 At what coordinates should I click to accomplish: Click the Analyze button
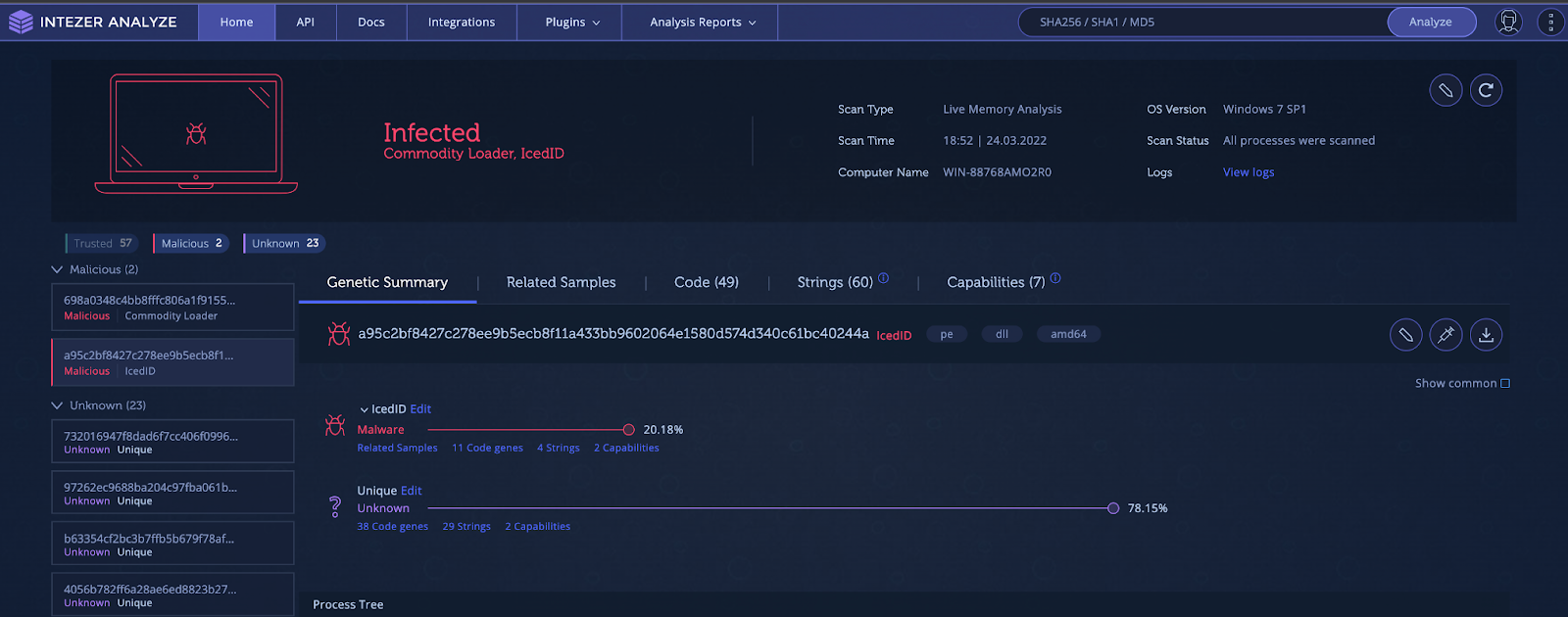point(1431,22)
